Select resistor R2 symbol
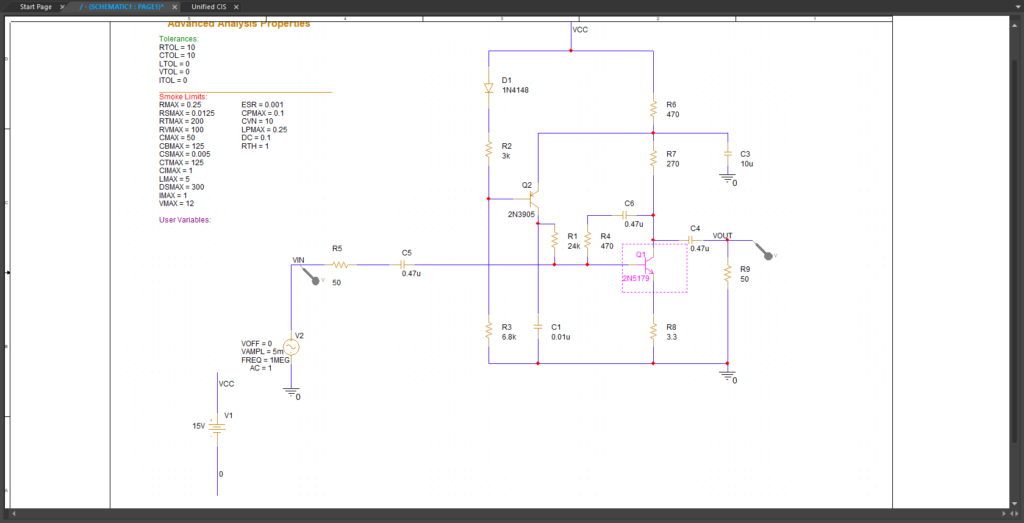 pos(488,150)
